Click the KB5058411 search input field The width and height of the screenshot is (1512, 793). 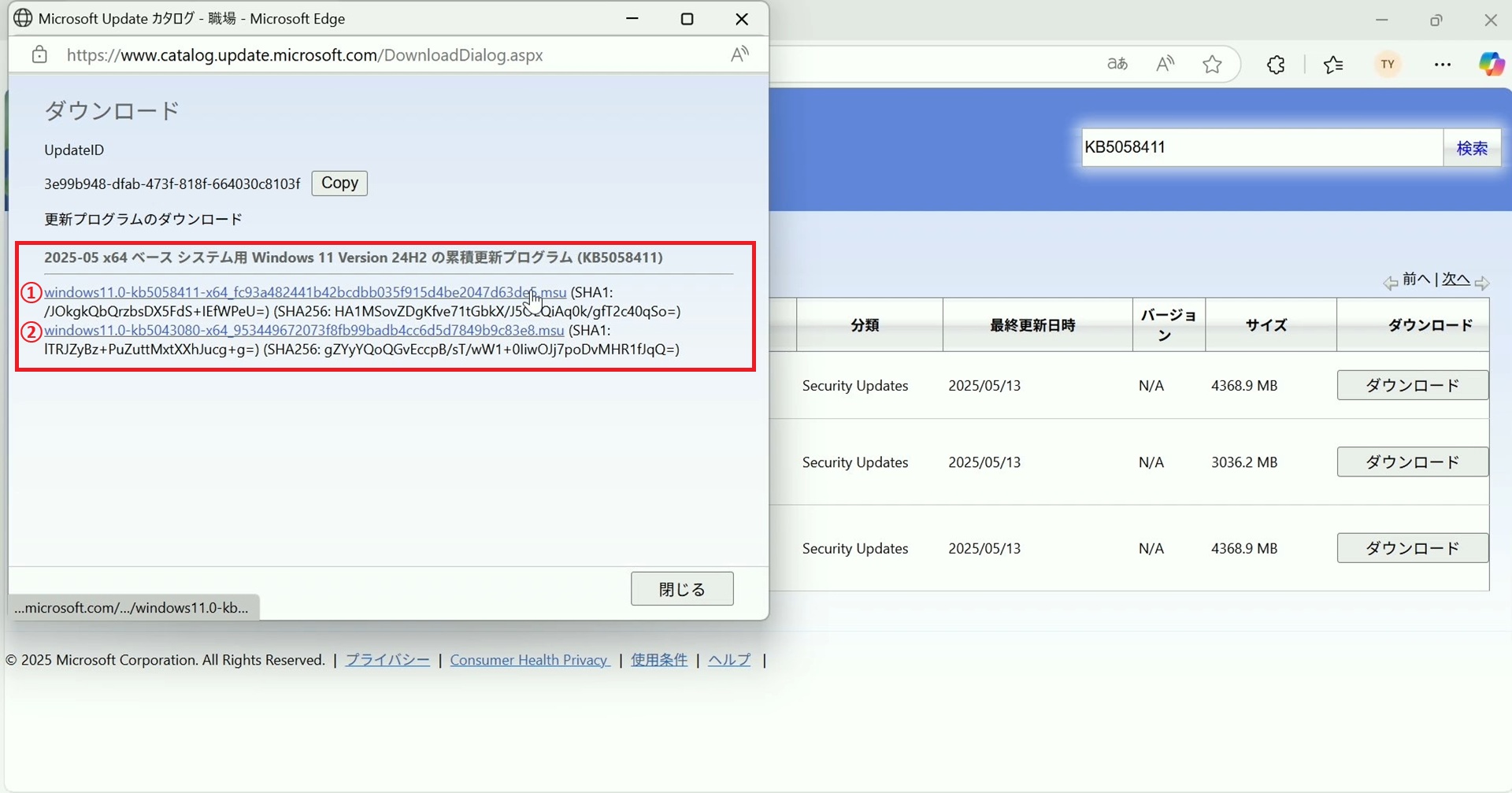click(1262, 147)
